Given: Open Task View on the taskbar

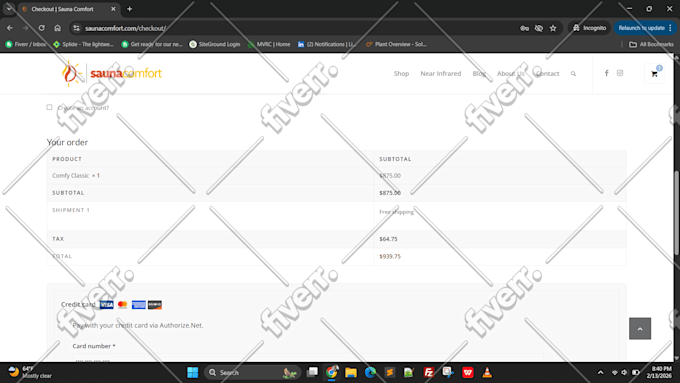Looking at the screenshot, I should click(312, 373).
